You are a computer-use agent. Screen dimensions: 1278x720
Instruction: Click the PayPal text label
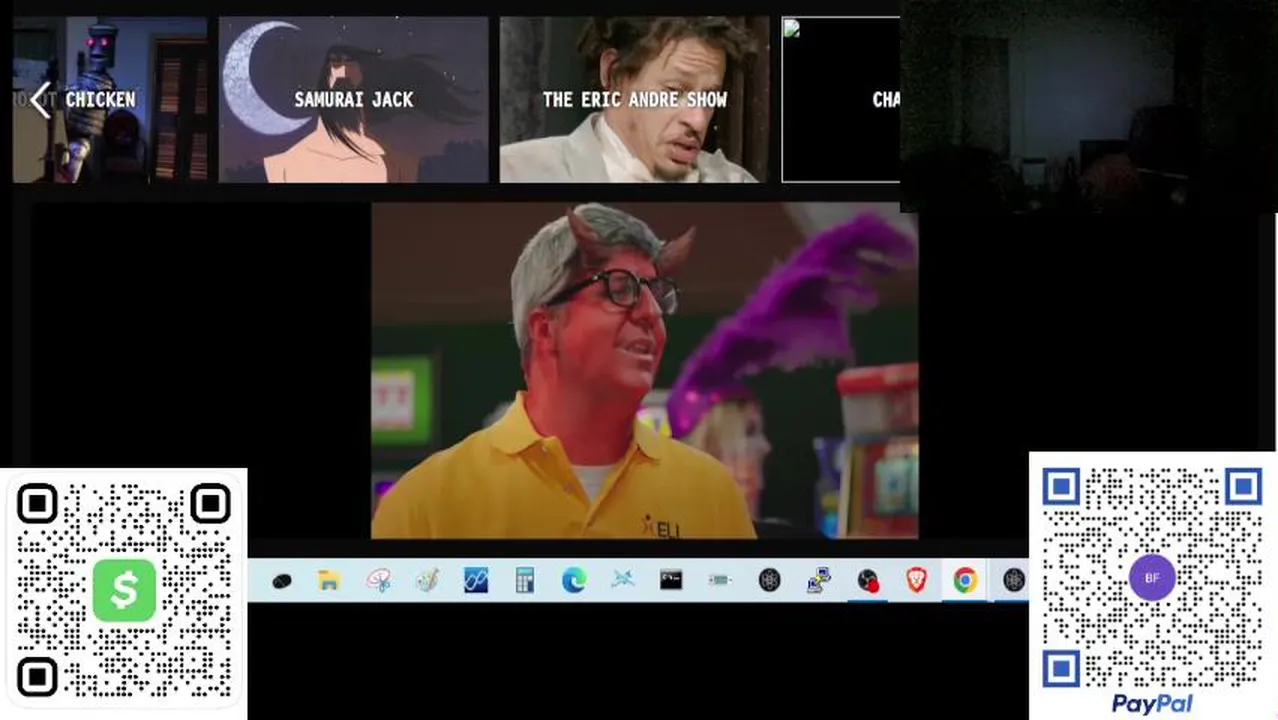[x=1152, y=704]
